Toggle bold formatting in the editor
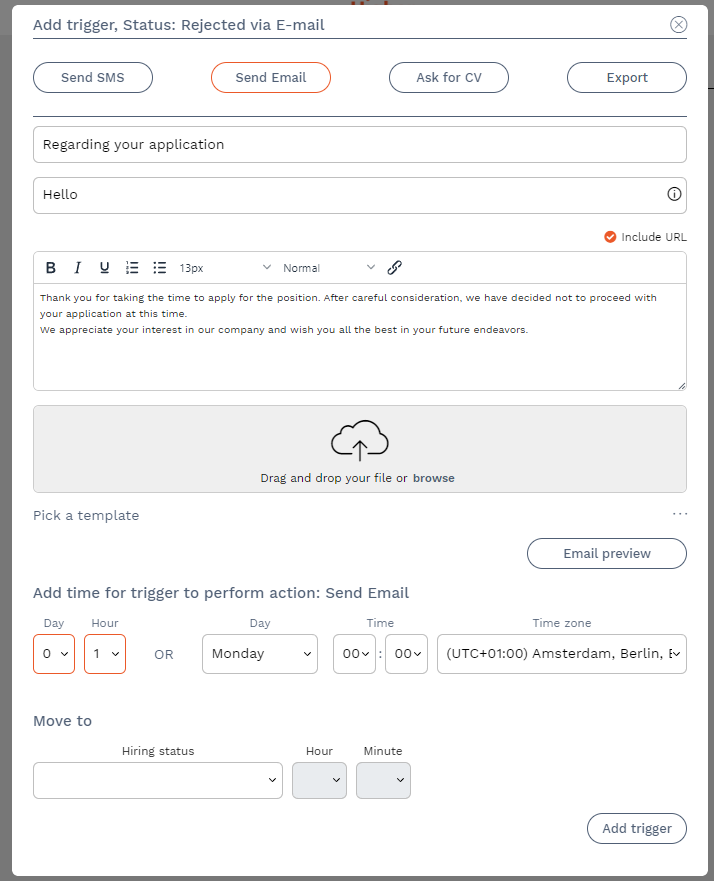714x881 pixels. tap(51, 268)
